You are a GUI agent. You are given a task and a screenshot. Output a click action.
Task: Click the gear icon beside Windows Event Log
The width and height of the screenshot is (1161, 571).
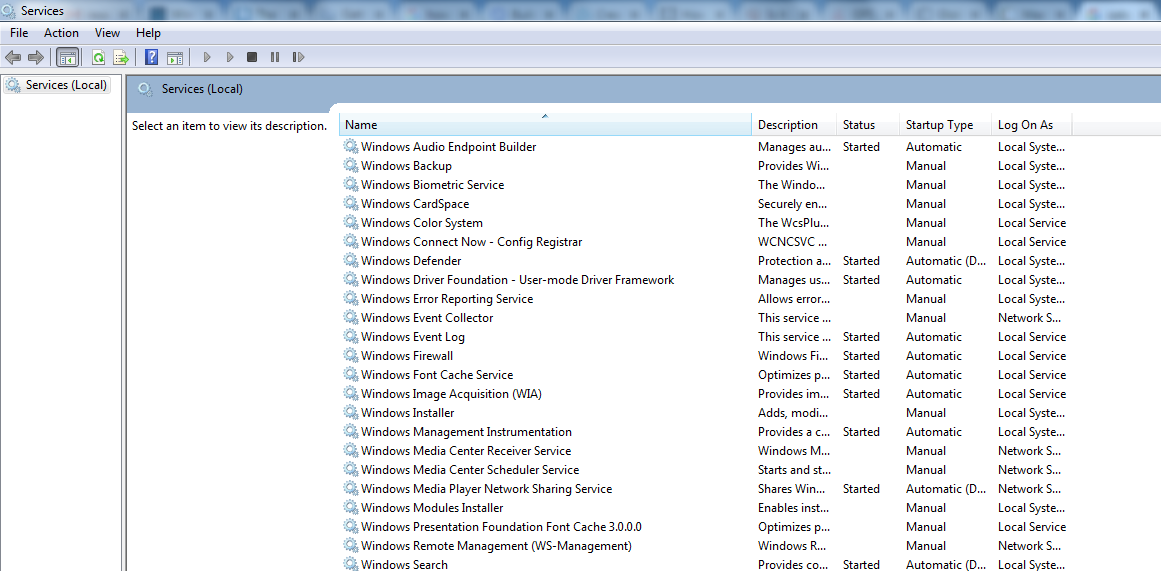click(x=351, y=337)
